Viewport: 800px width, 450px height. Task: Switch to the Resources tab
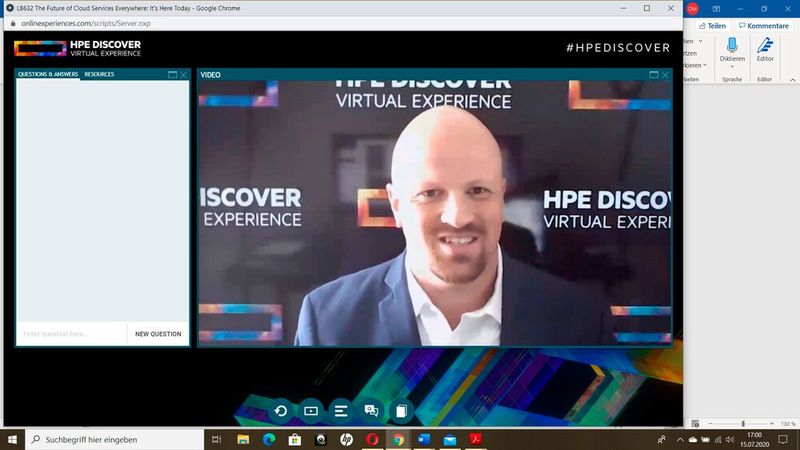[99, 74]
